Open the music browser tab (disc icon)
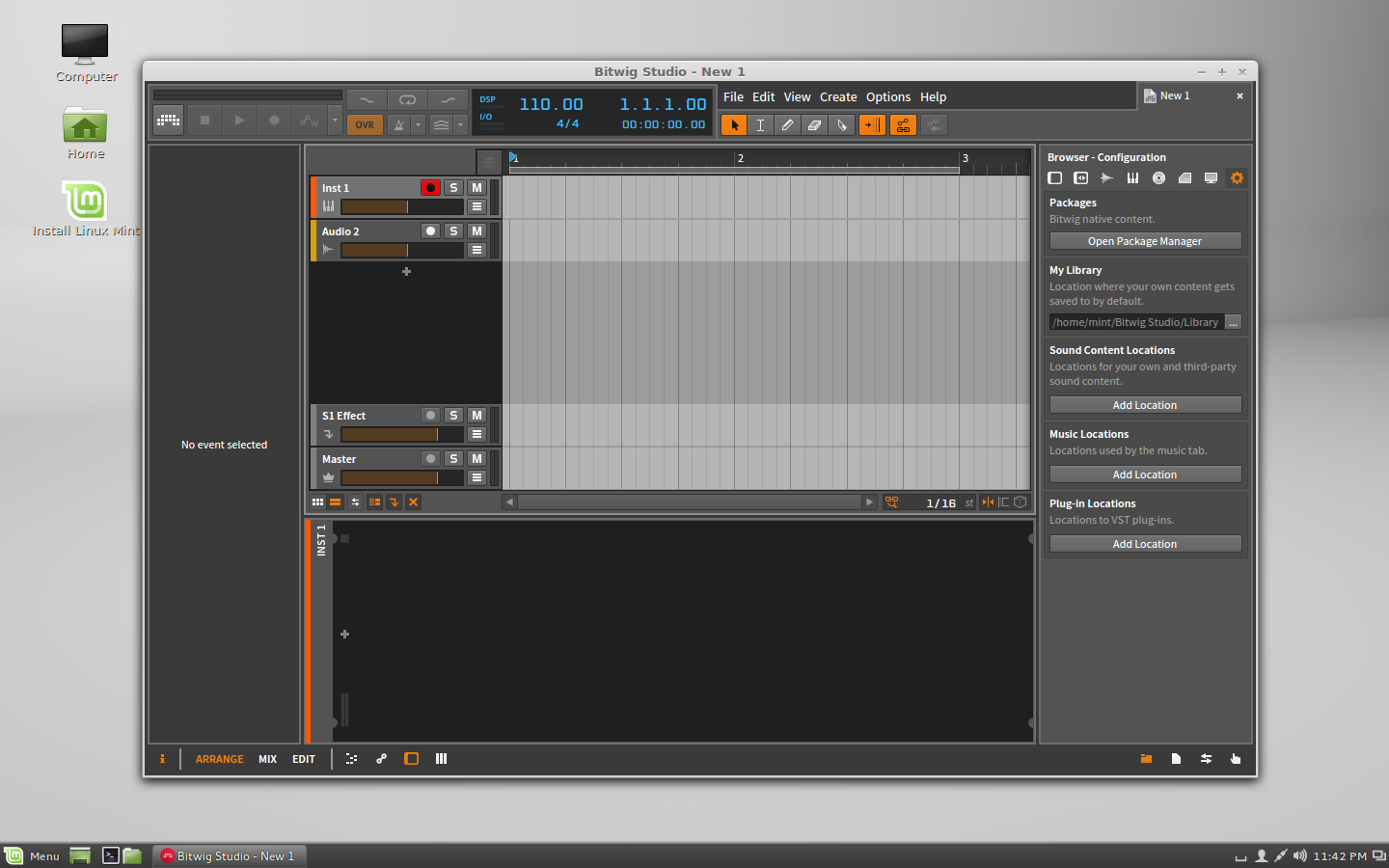This screenshot has height=868, width=1389. click(1158, 177)
